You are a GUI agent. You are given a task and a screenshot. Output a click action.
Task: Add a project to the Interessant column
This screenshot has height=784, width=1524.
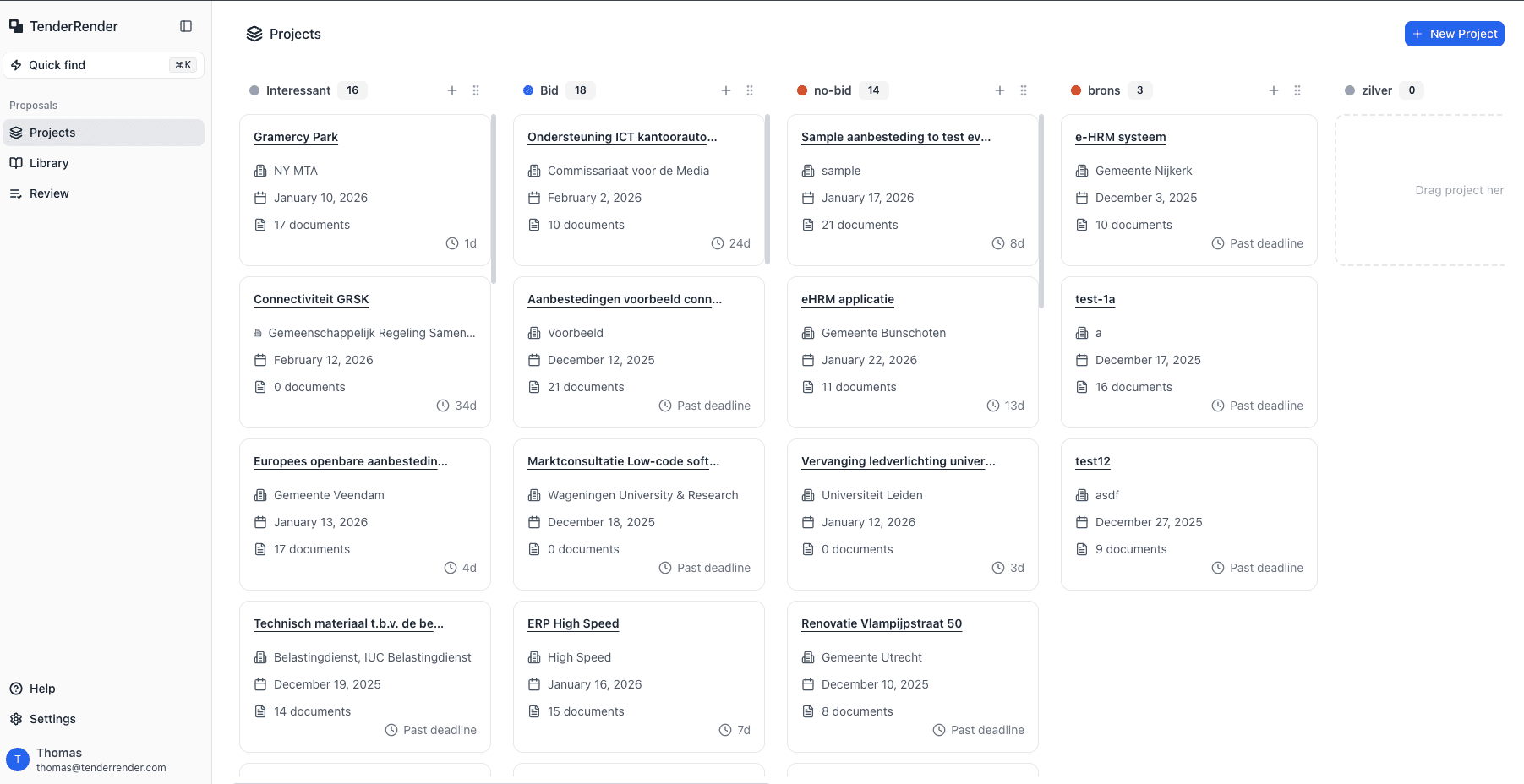tap(452, 90)
